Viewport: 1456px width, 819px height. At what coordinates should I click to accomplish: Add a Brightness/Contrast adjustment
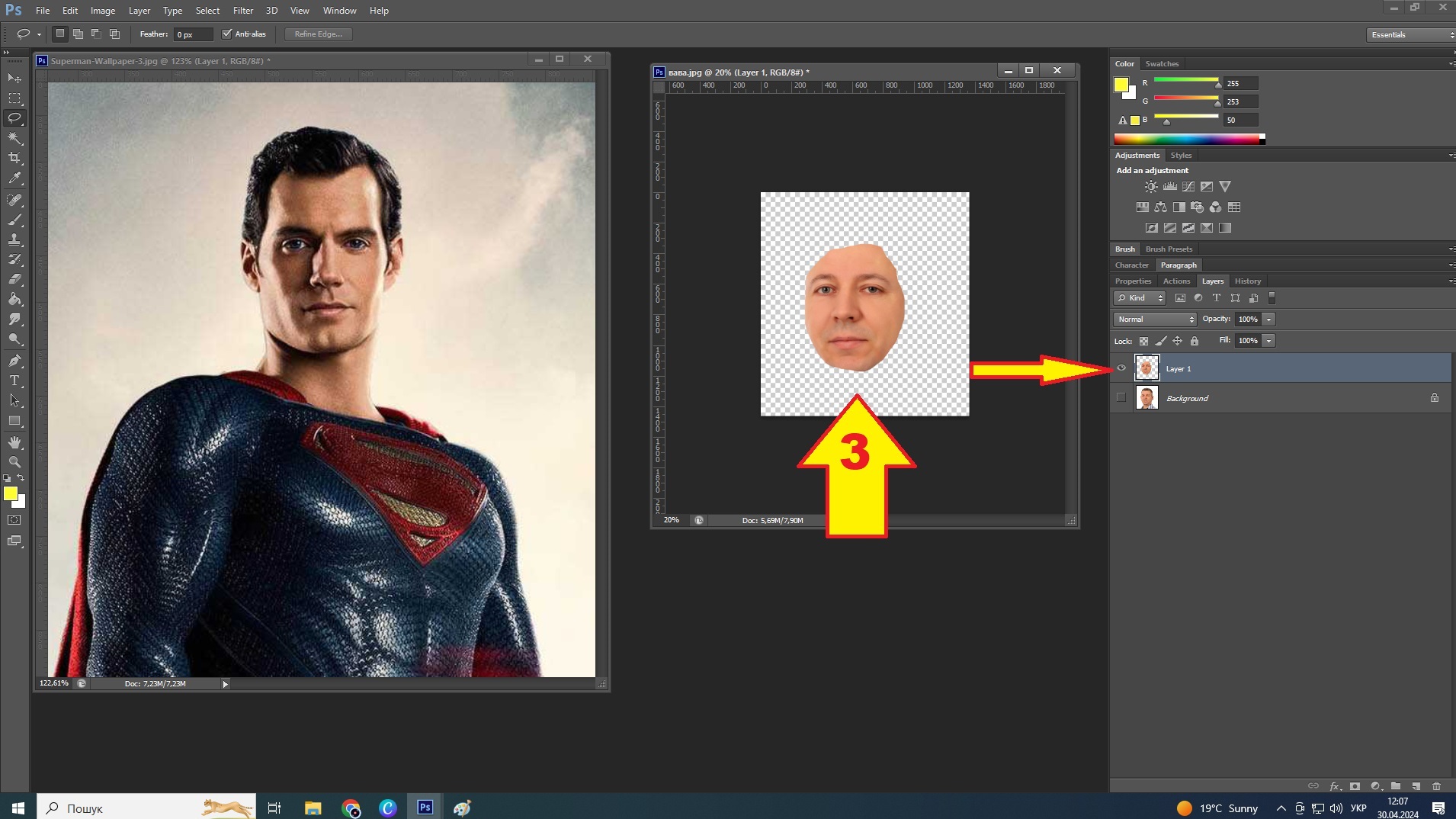1151,187
